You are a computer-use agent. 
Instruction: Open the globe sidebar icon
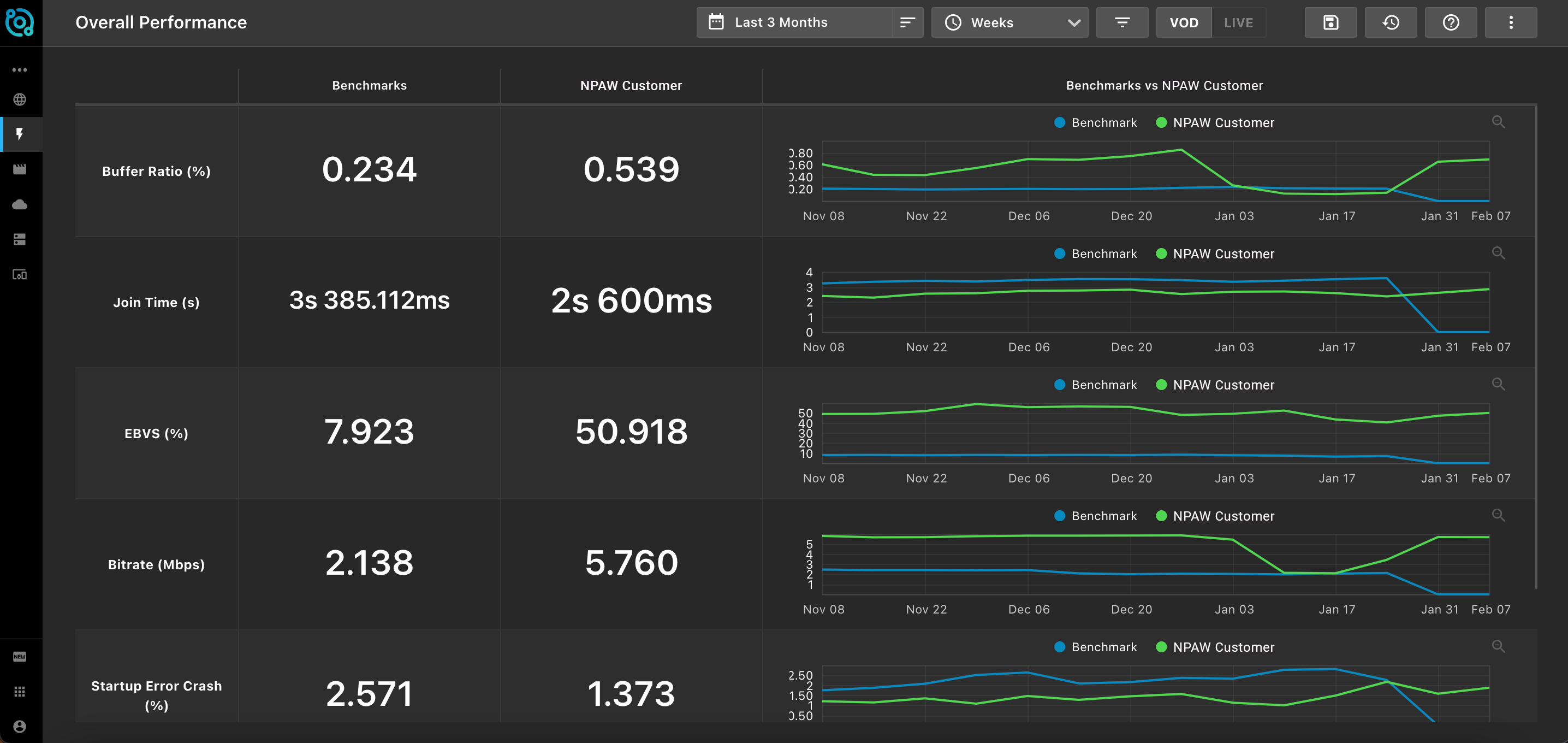(x=20, y=99)
